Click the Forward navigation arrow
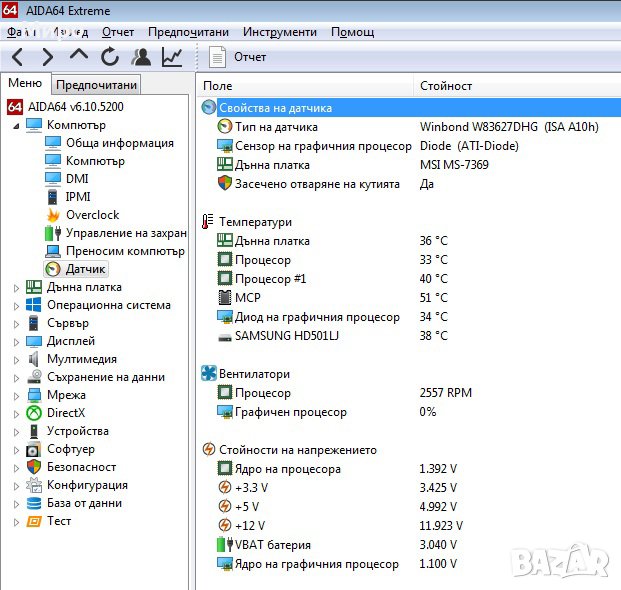Viewport: 621px width, 590px height. tap(47, 57)
